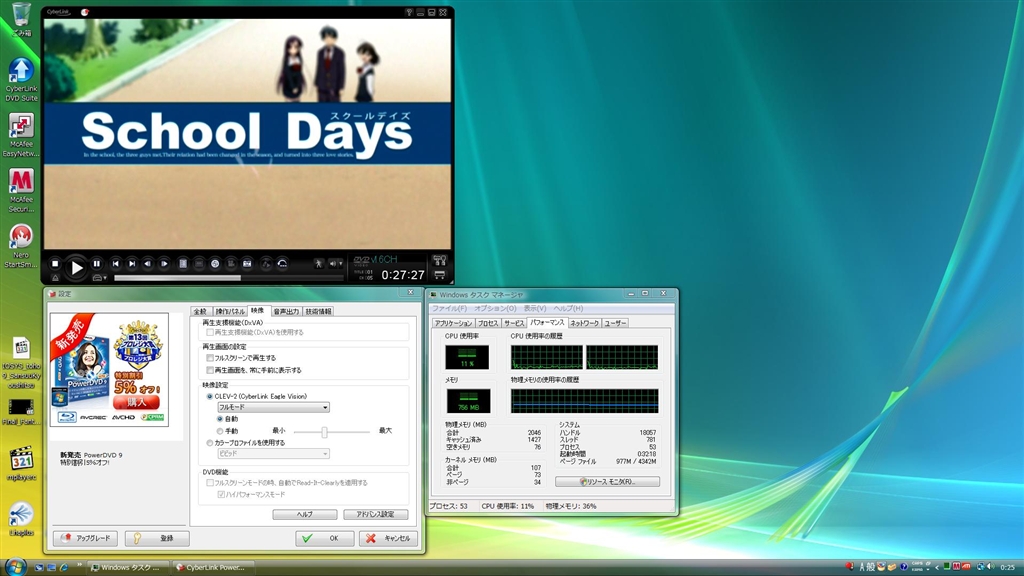Click the walking figure icon in PowerDVD
Viewport: 1024px width, 576px height.
pyautogui.click(x=318, y=264)
